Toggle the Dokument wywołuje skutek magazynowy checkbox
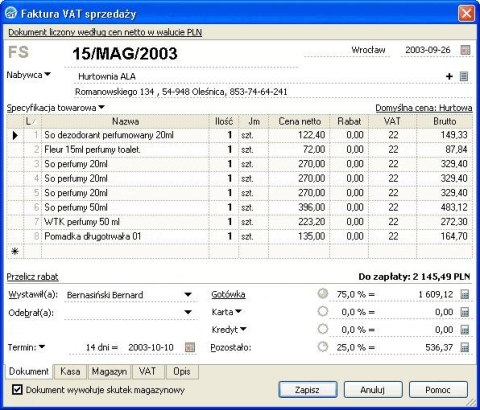 tap(17, 390)
